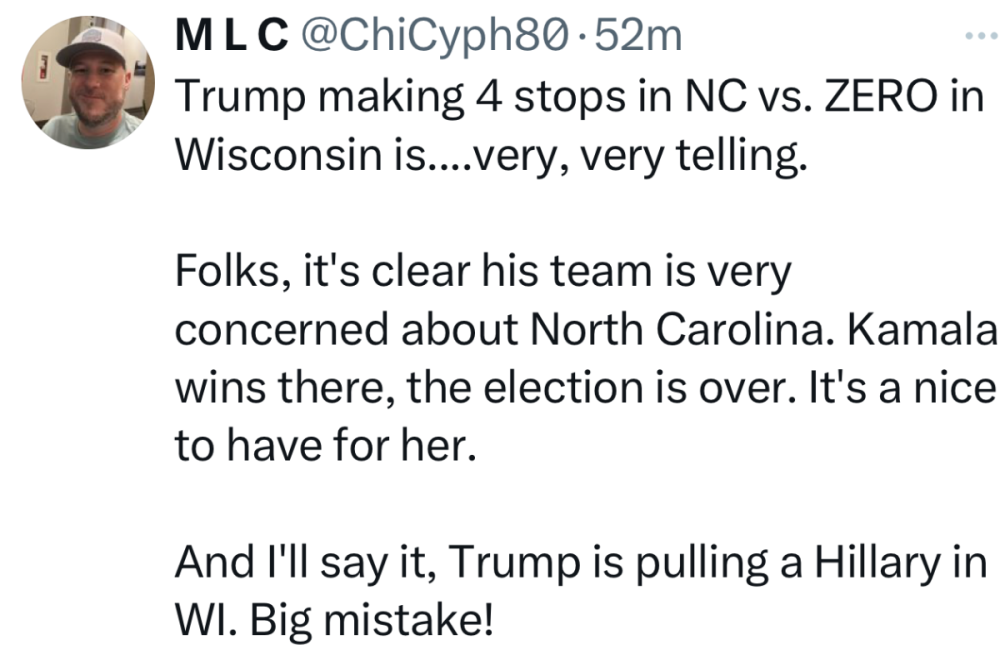
Task: Open the M L C display name
Action: (x=227, y=38)
